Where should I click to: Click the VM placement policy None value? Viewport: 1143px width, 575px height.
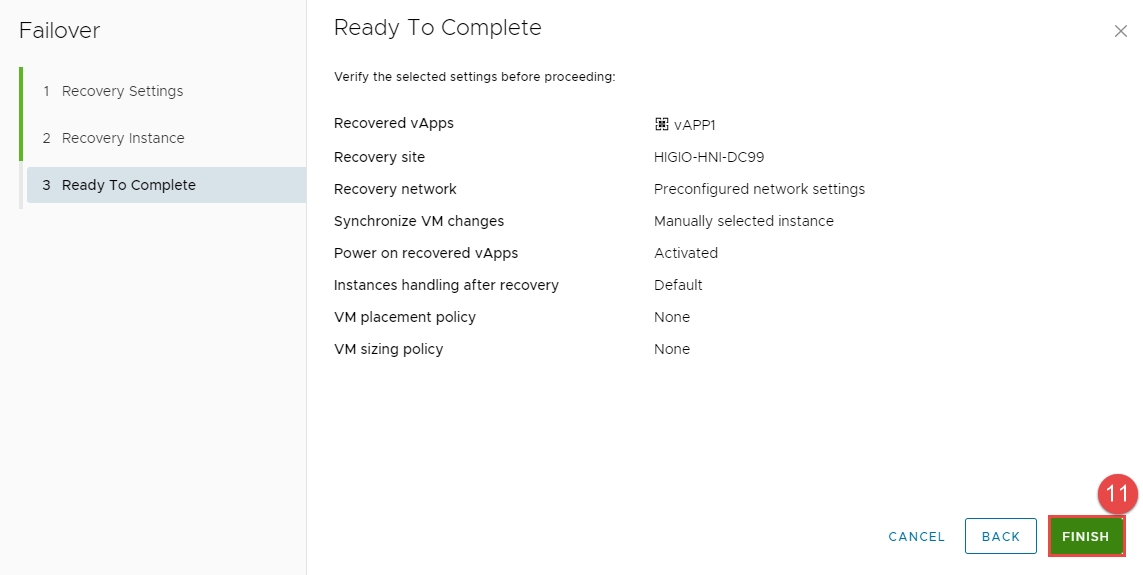[672, 317]
